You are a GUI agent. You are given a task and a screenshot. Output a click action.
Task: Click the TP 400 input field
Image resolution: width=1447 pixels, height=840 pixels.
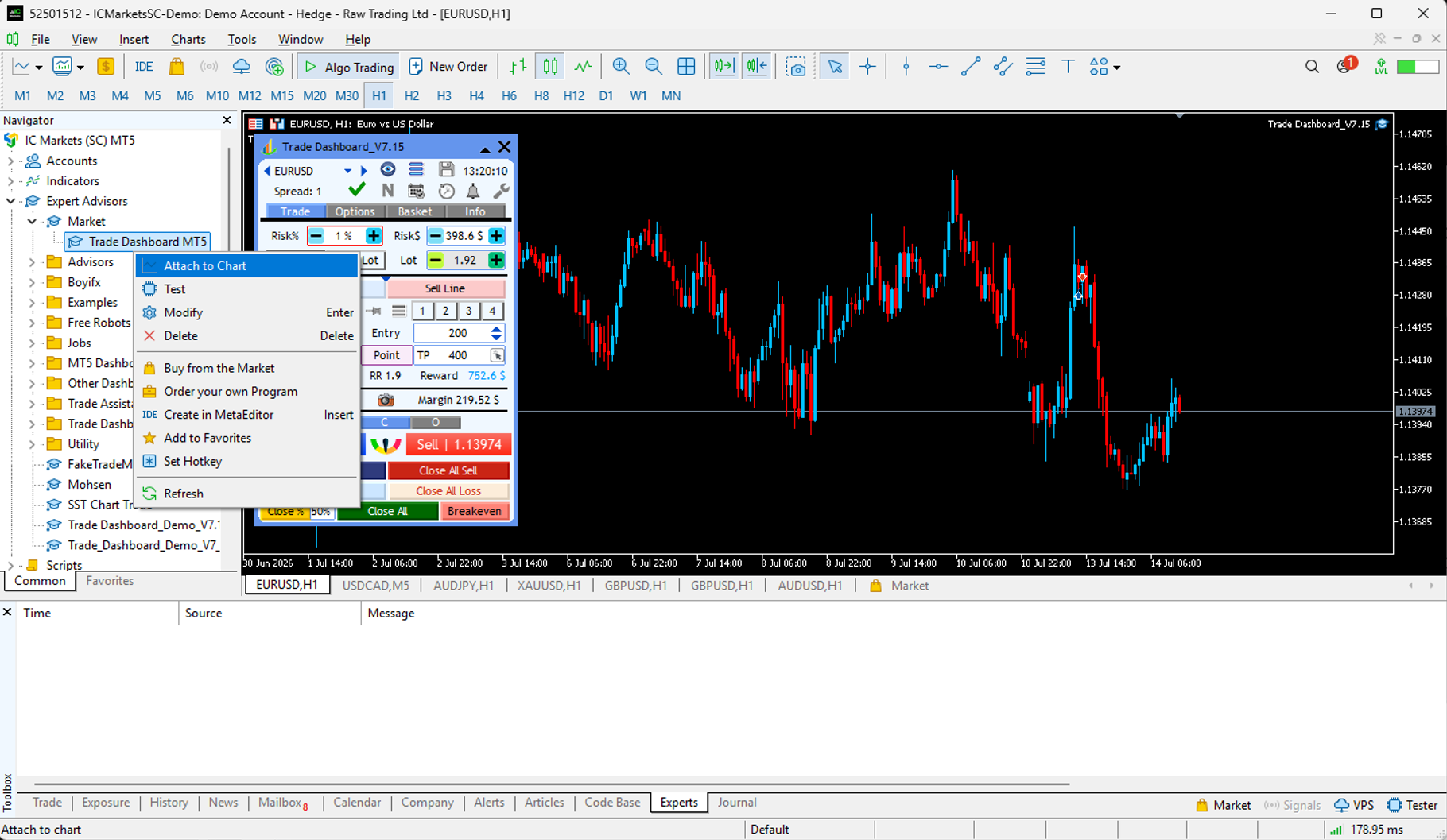459,355
